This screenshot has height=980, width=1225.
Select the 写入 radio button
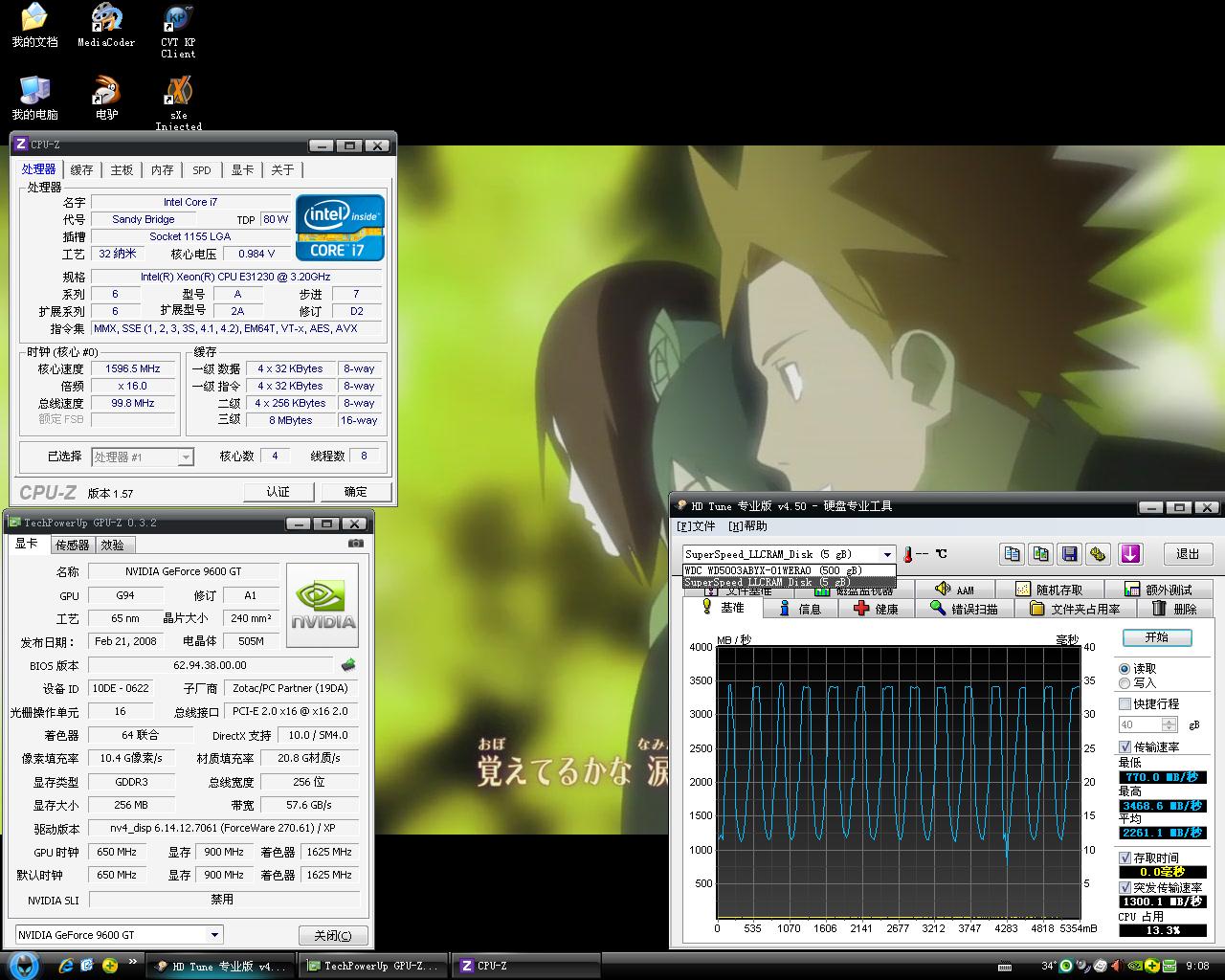1125,682
